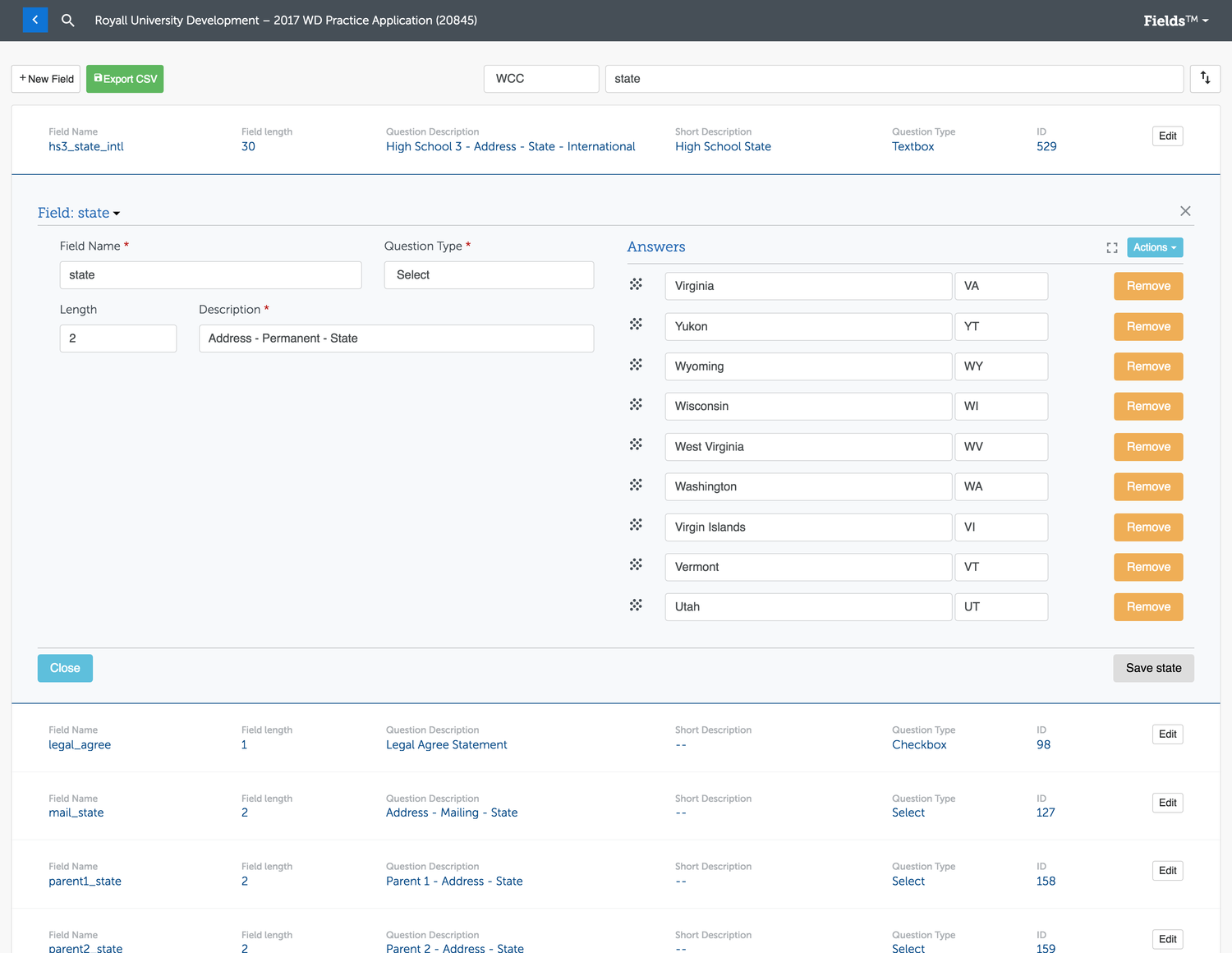Viewport: 1232px width, 953px height.
Task: Remove the Yukon answer
Action: point(1147,326)
